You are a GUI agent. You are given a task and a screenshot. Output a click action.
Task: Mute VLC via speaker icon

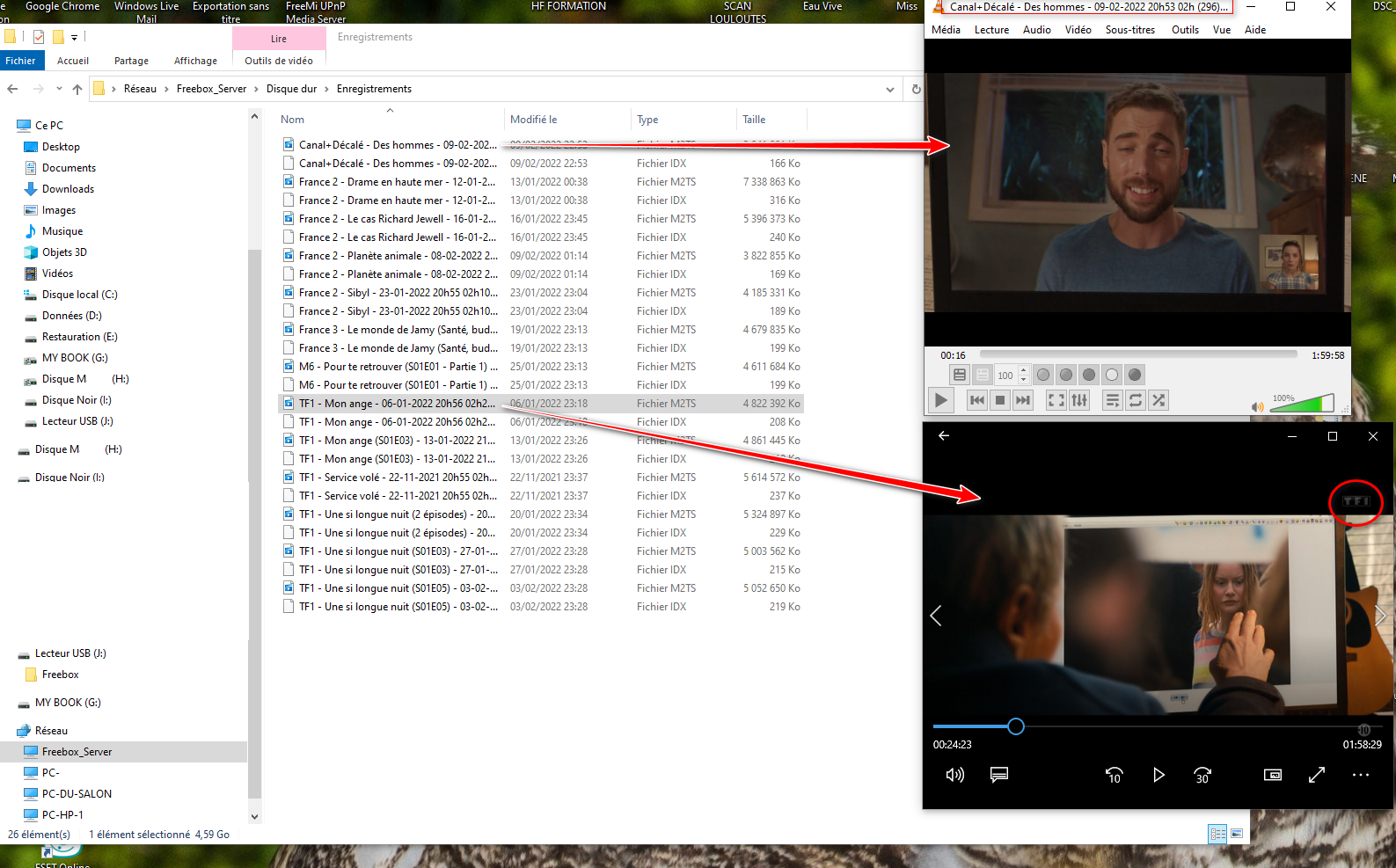pos(1258,407)
